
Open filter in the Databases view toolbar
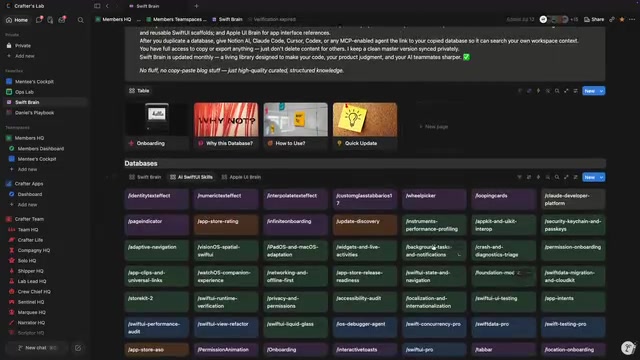click(520, 177)
